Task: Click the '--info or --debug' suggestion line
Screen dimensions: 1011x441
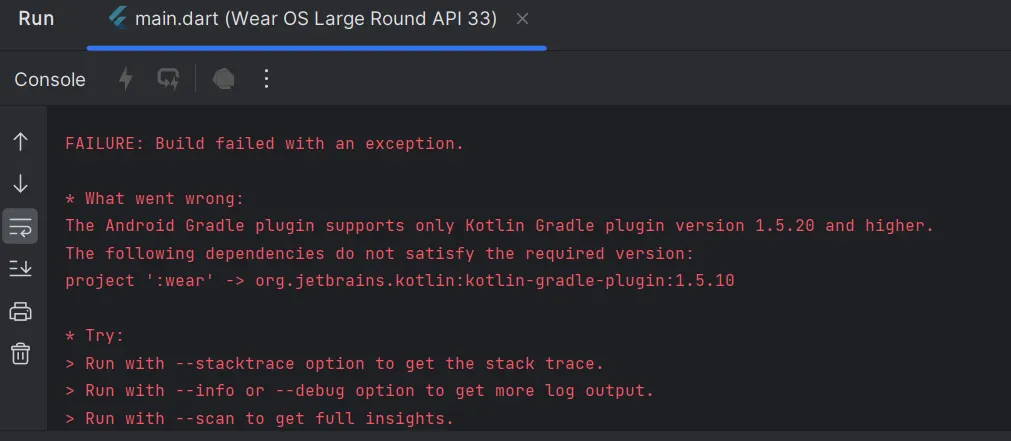Action: [x=359, y=391]
